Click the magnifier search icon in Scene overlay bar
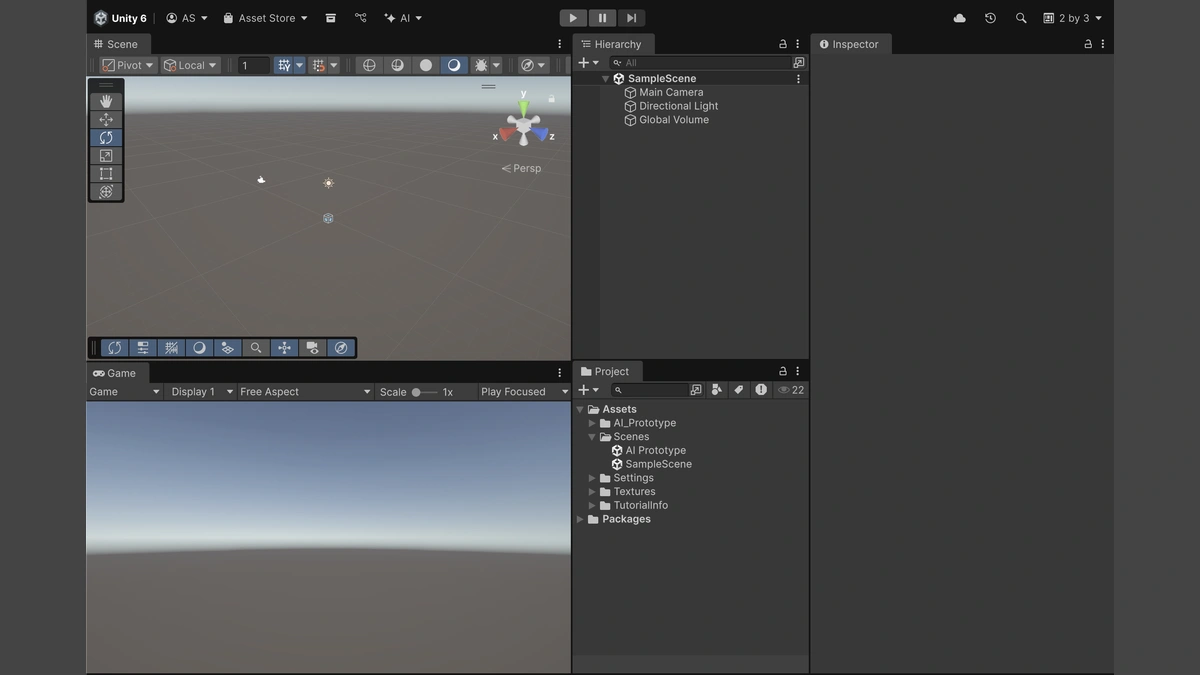The image size is (1200, 675). pos(256,348)
